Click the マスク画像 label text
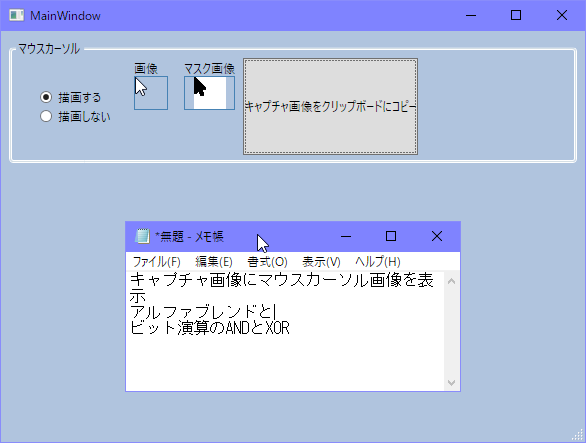This screenshot has width=586, height=443. tap(209, 68)
